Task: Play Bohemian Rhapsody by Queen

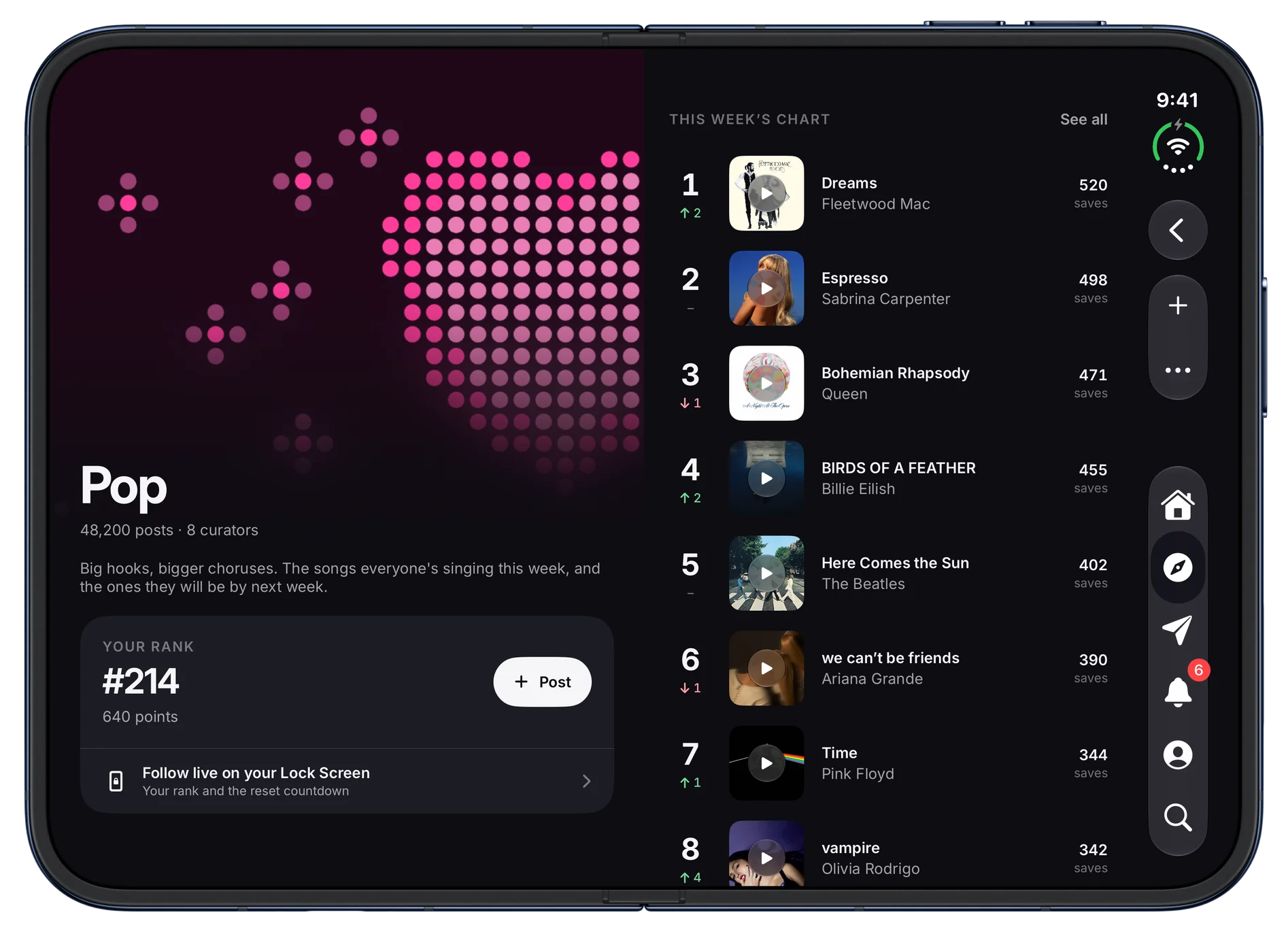Action: pos(766,383)
